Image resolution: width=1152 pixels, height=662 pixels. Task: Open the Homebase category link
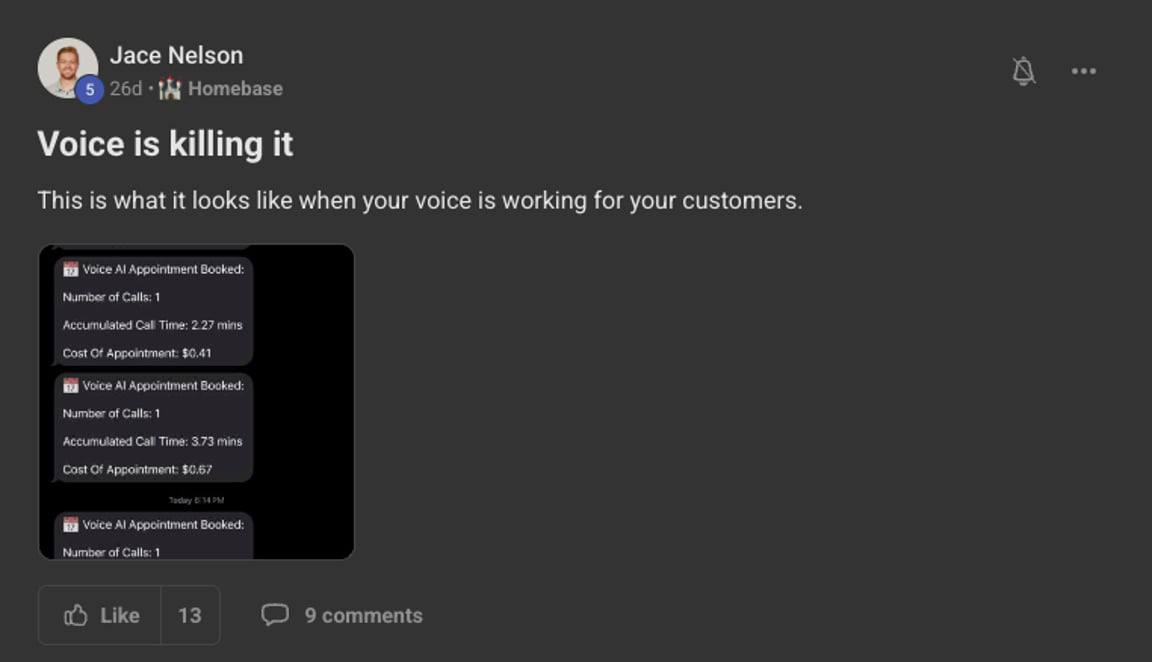235,89
